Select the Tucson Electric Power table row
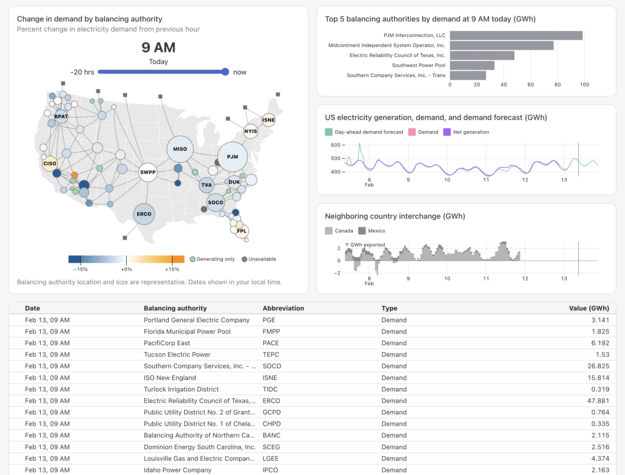Image resolution: width=625 pixels, height=475 pixels. point(177,354)
